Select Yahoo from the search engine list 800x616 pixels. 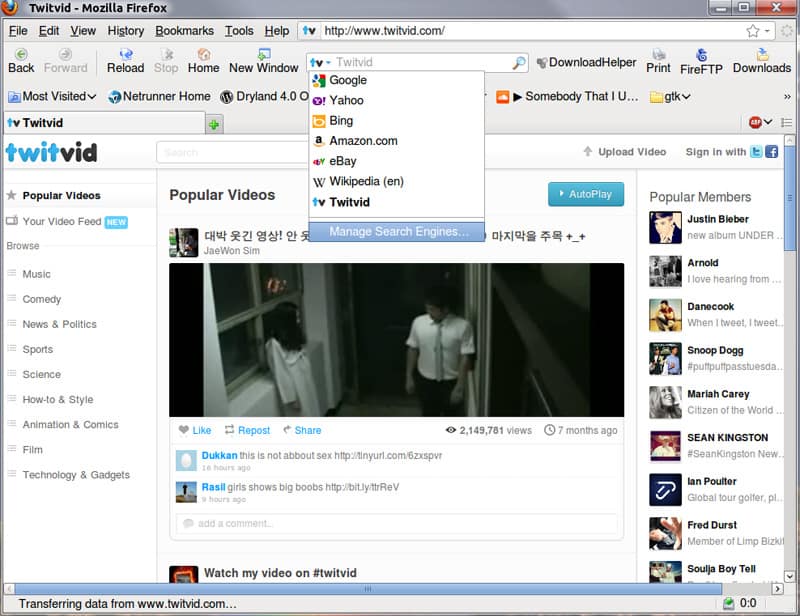pyautogui.click(x=396, y=101)
